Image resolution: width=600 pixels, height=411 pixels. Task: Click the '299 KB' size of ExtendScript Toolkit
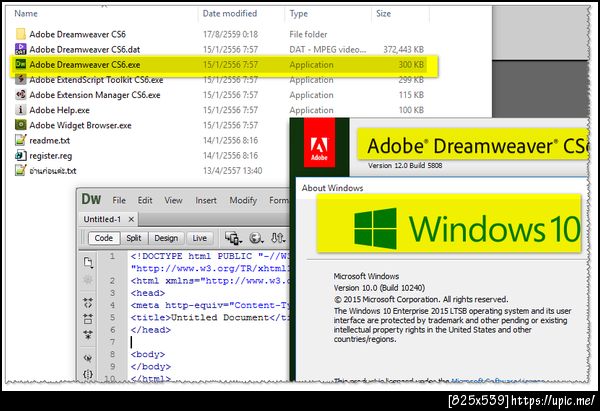(x=411, y=80)
